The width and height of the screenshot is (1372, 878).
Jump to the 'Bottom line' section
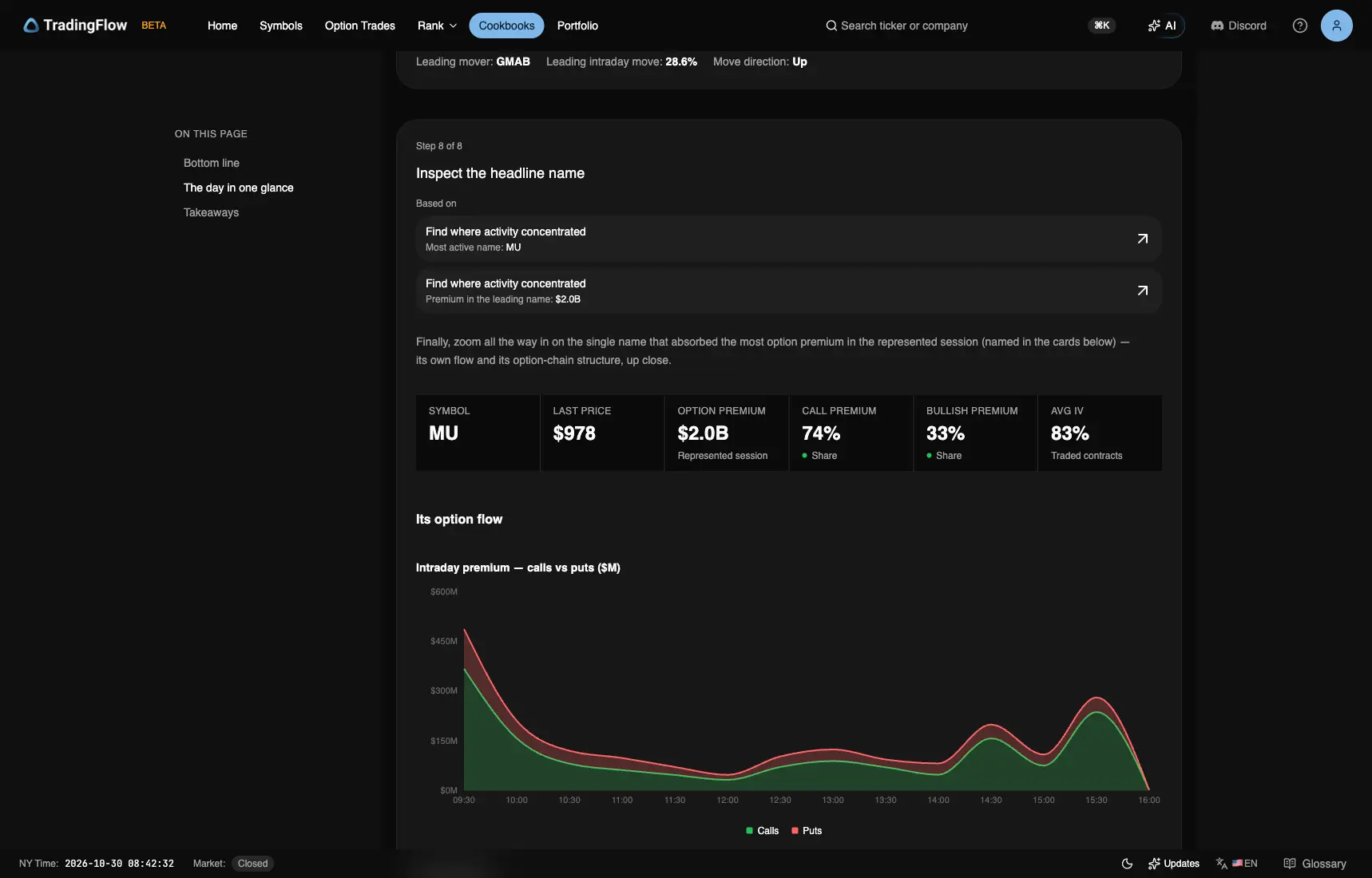tap(212, 163)
